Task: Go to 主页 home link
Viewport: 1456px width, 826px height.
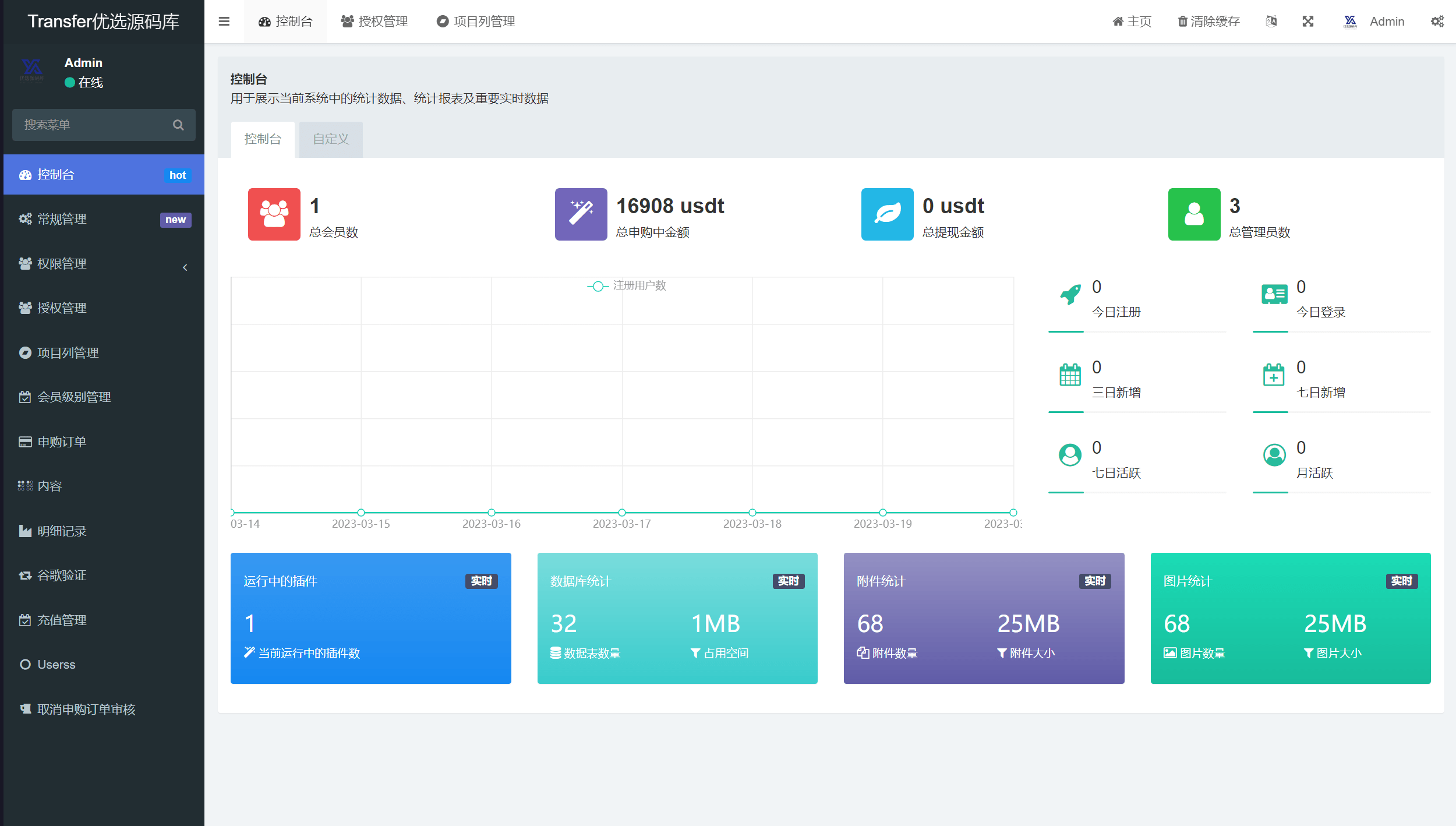Action: pyautogui.click(x=1132, y=22)
